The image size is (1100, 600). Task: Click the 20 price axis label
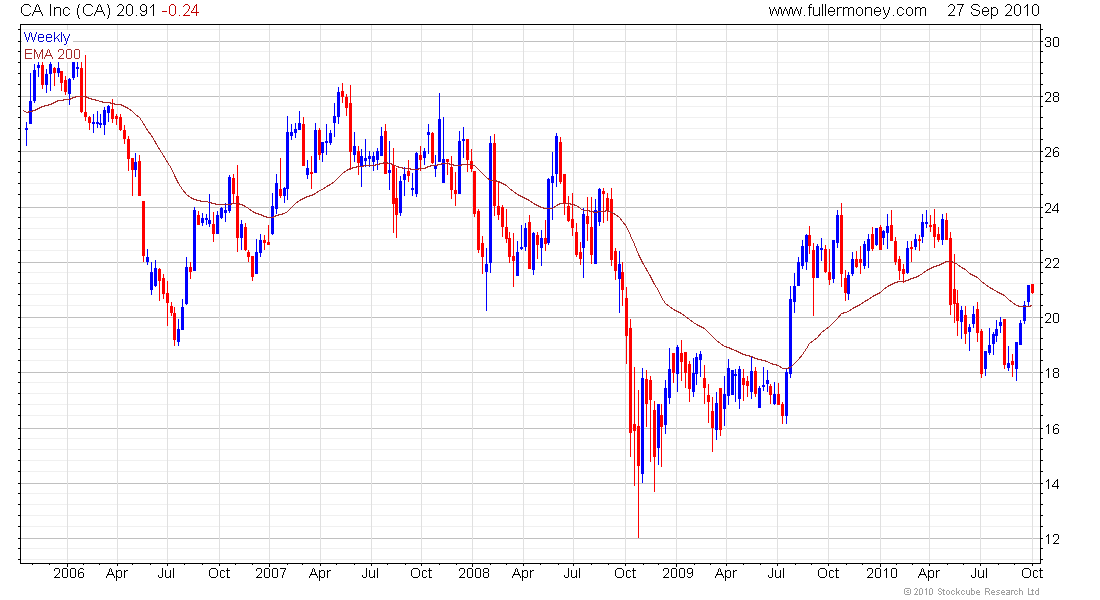click(1052, 319)
